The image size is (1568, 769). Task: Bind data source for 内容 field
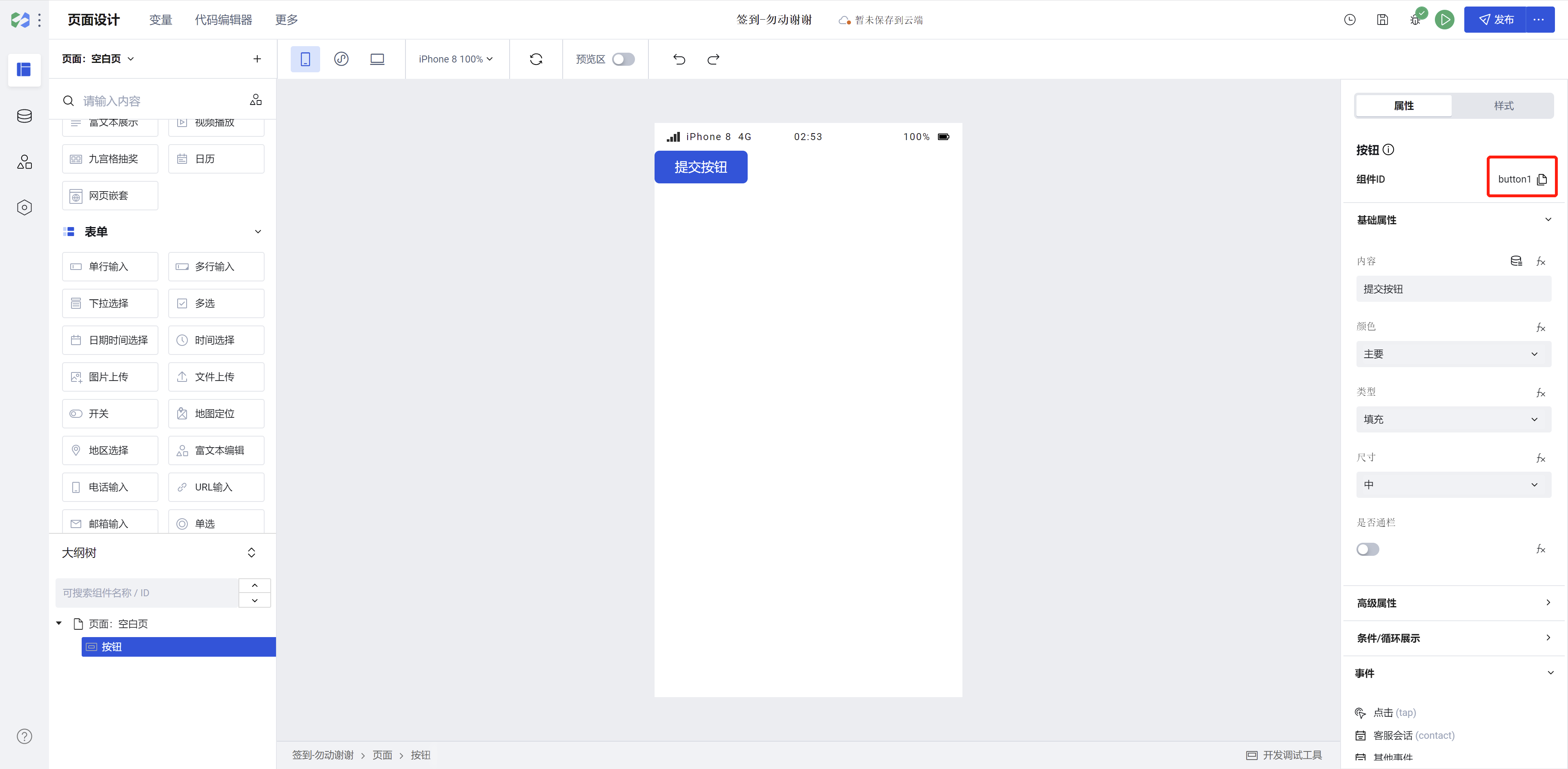pyautogui.click(x=1516, y=261)
